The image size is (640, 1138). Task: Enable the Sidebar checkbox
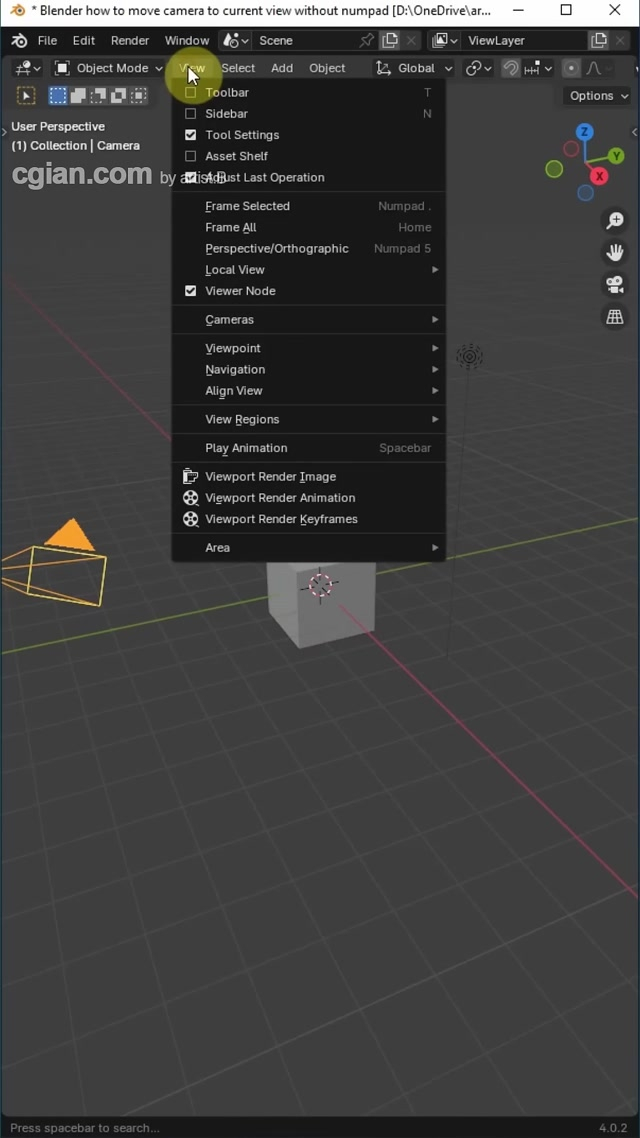click(x=191, y=114)
